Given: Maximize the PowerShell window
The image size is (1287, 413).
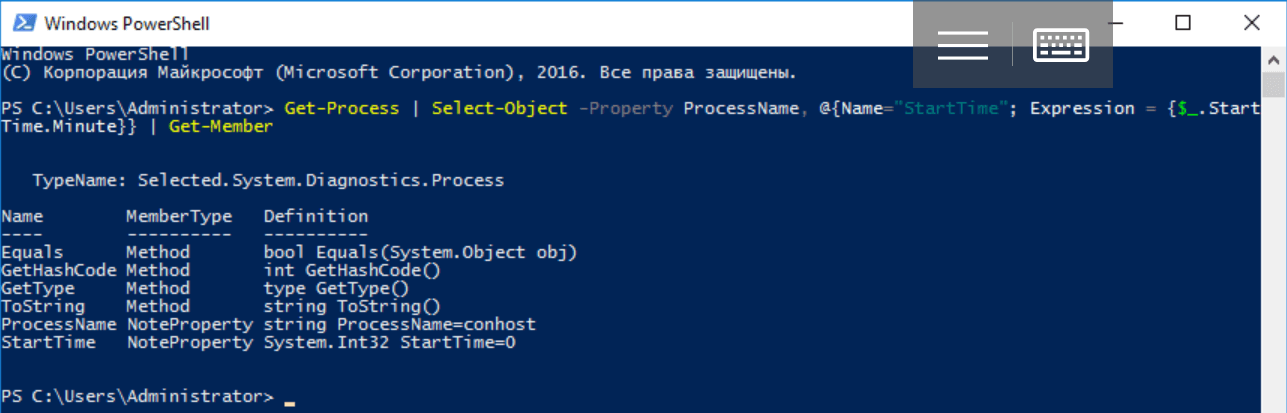Looking at the screenshot, I should (x=1183, y=22).
